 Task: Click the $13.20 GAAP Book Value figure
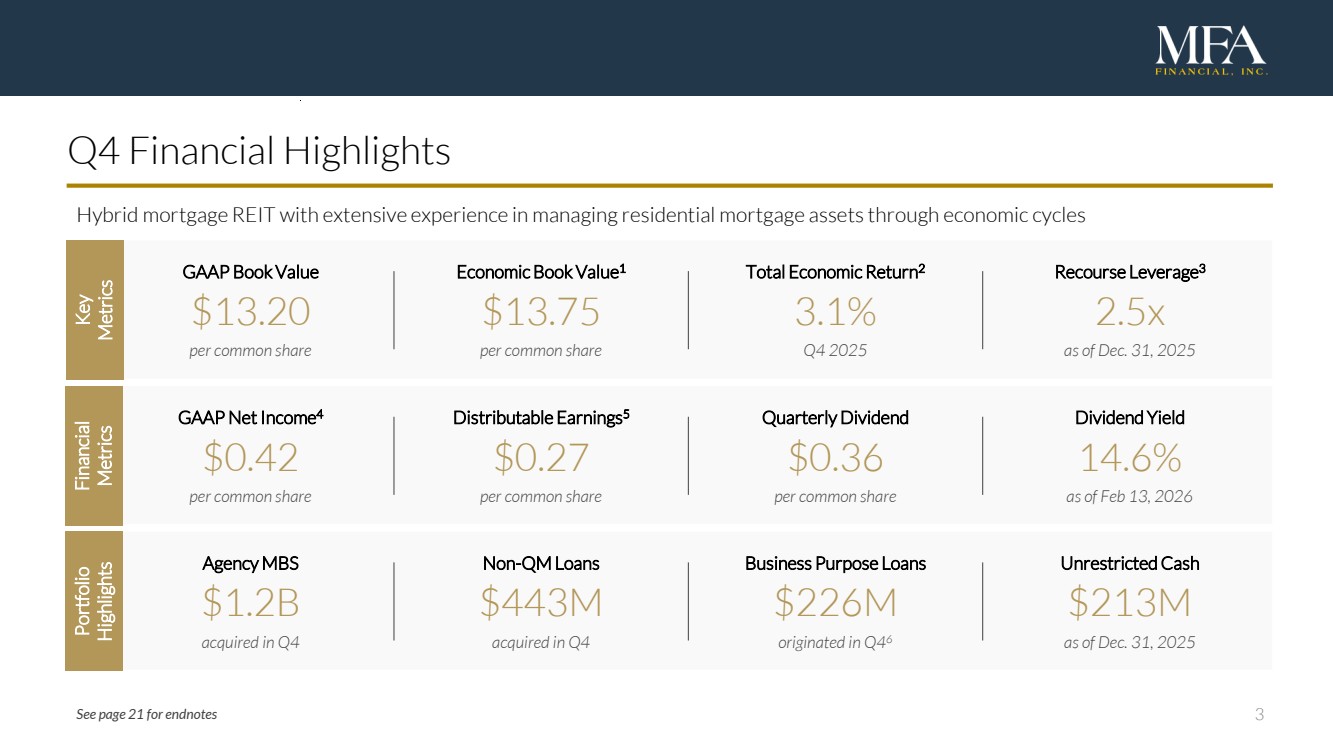tap(250, 313)
